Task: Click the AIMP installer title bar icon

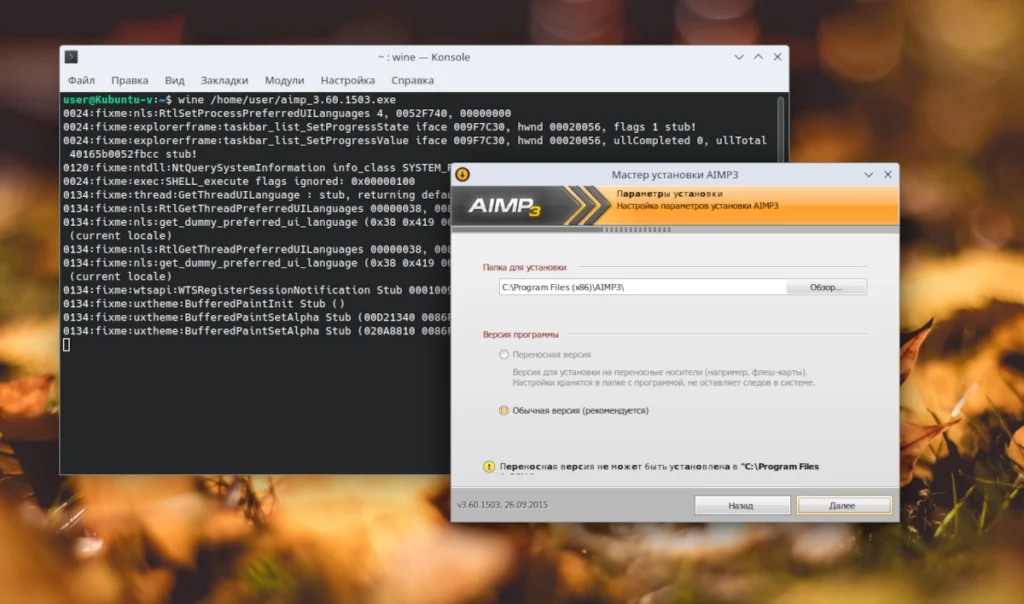Action: point(462,174)
